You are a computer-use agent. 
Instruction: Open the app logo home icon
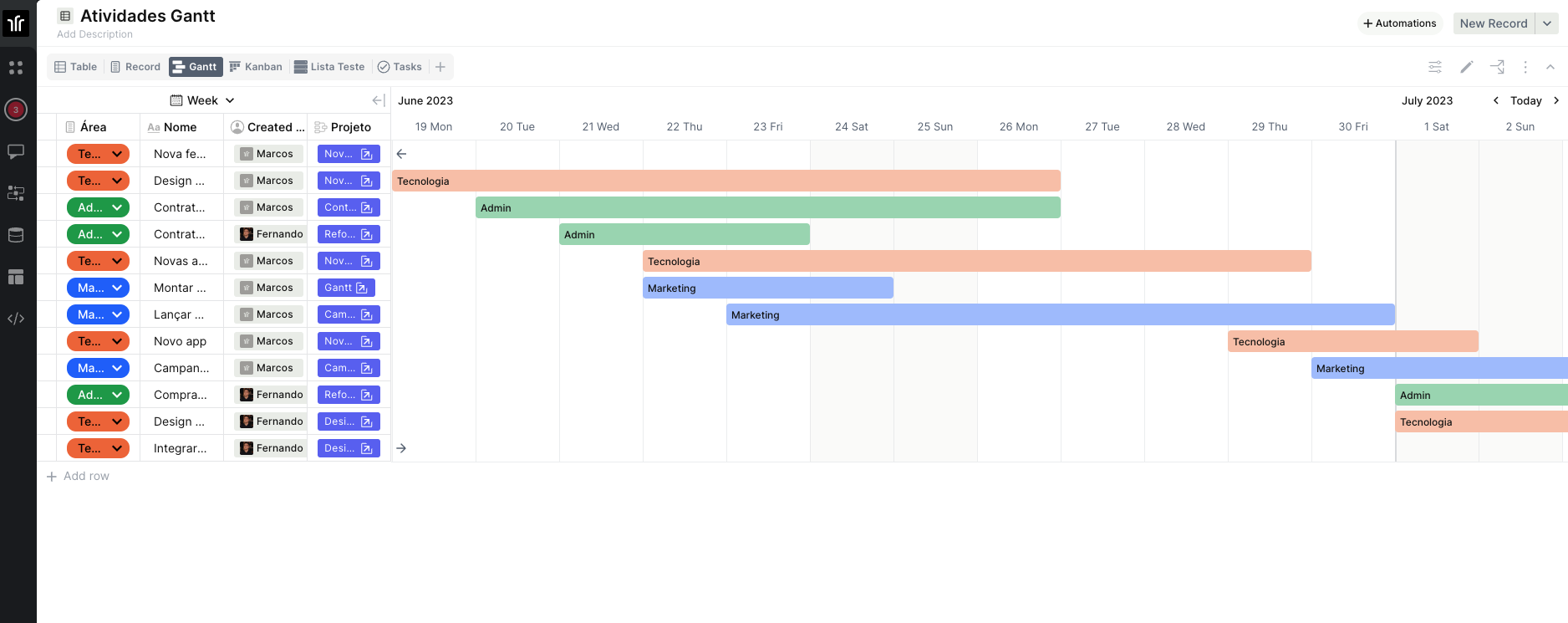click(x=16, y=23)
